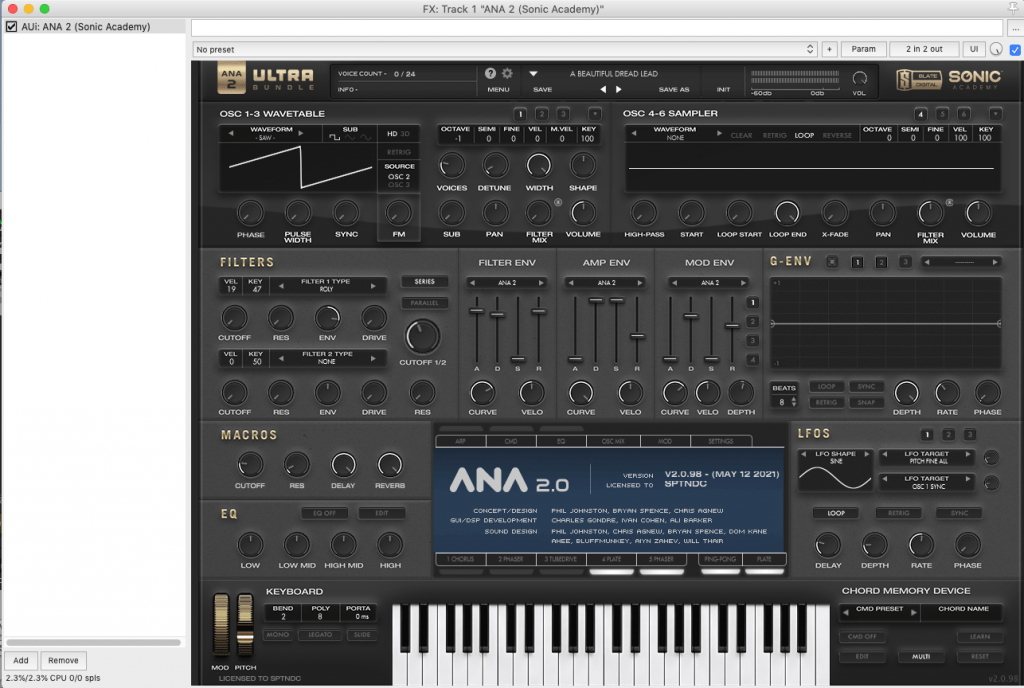Open the help question mark icon

pos(490,74)
